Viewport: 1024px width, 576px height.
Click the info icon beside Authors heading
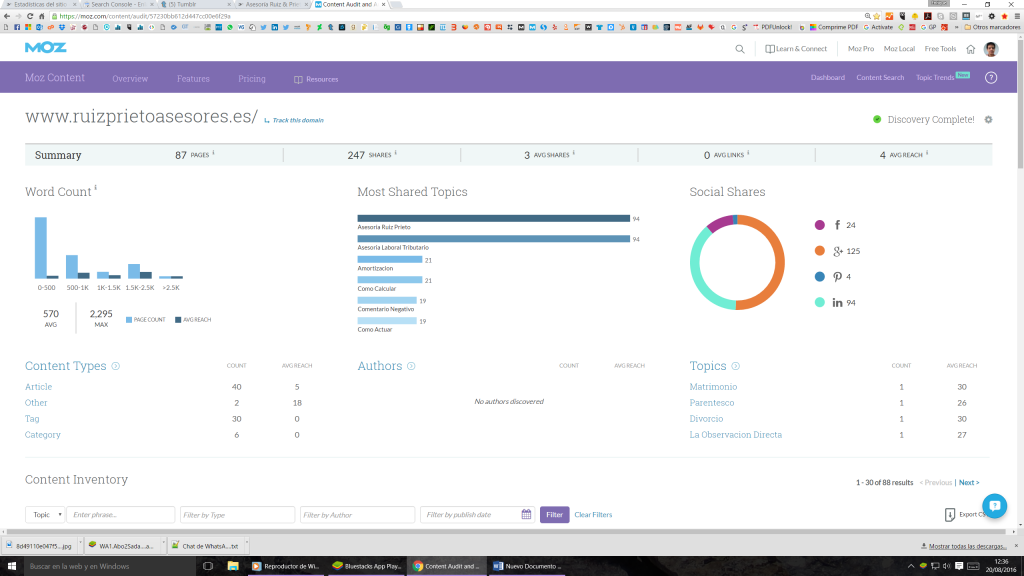click(411, 366)
